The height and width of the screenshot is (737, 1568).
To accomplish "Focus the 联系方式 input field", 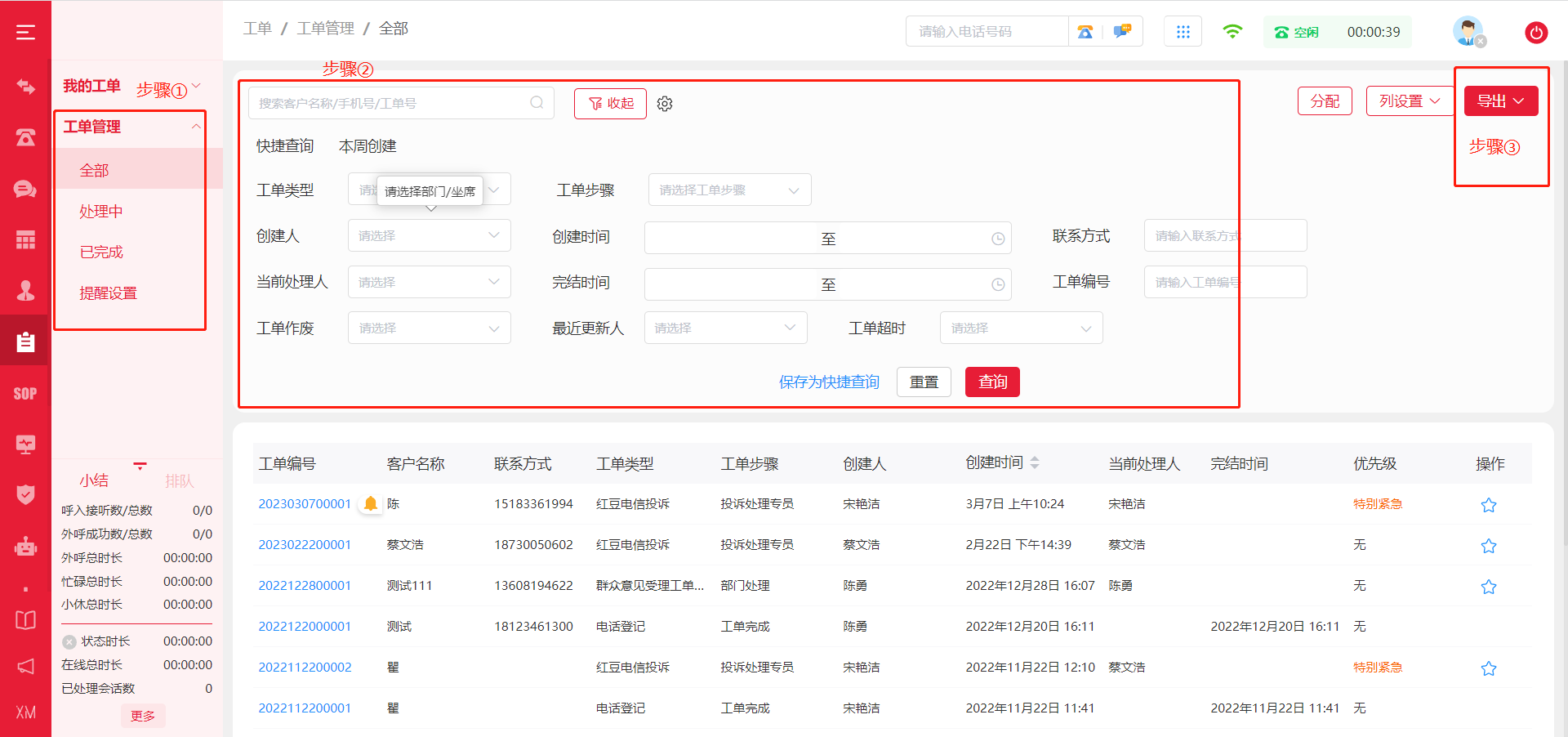I will click(1225, 235).
